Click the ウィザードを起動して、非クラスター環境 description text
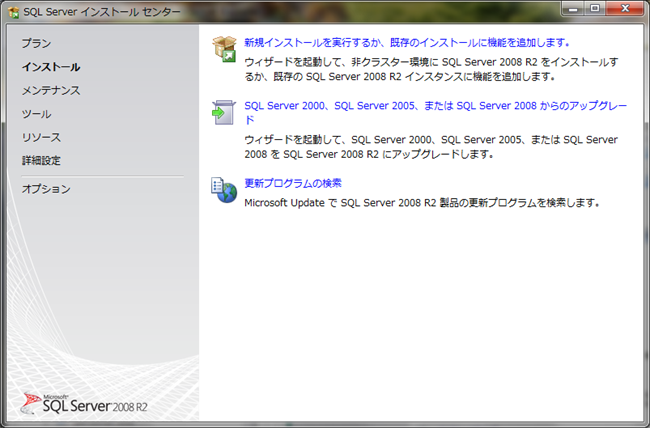Screen dimensions: 650x428 [431, 69]
